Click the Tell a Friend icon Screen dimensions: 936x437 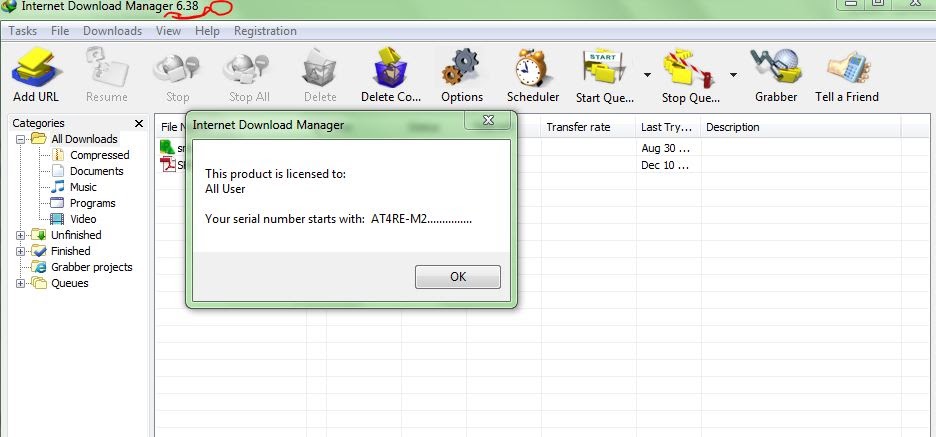click(848, 67)
